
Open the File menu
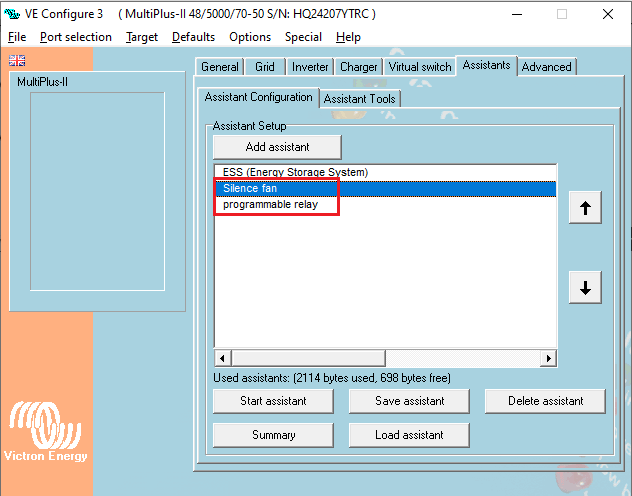point(17,37)
